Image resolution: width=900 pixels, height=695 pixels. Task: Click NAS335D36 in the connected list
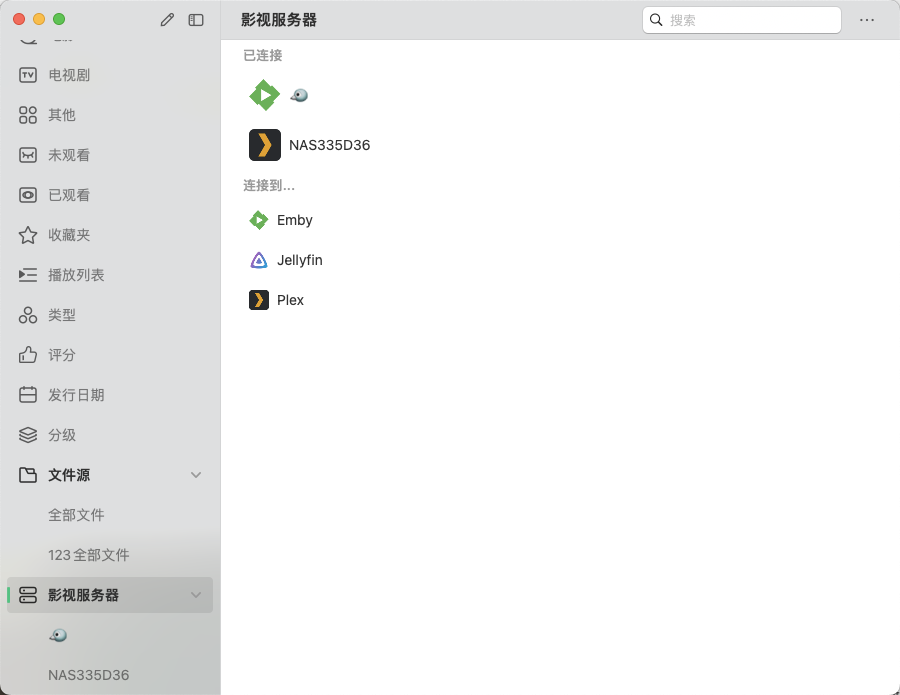click(329, 145)
